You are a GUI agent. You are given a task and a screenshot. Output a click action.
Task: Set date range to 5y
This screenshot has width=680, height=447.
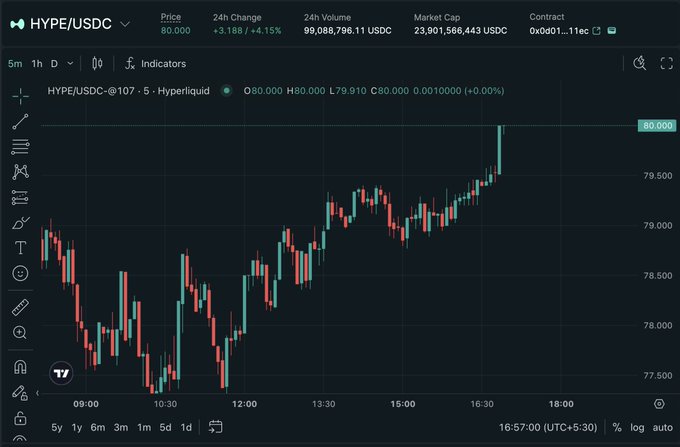point(57,427)
